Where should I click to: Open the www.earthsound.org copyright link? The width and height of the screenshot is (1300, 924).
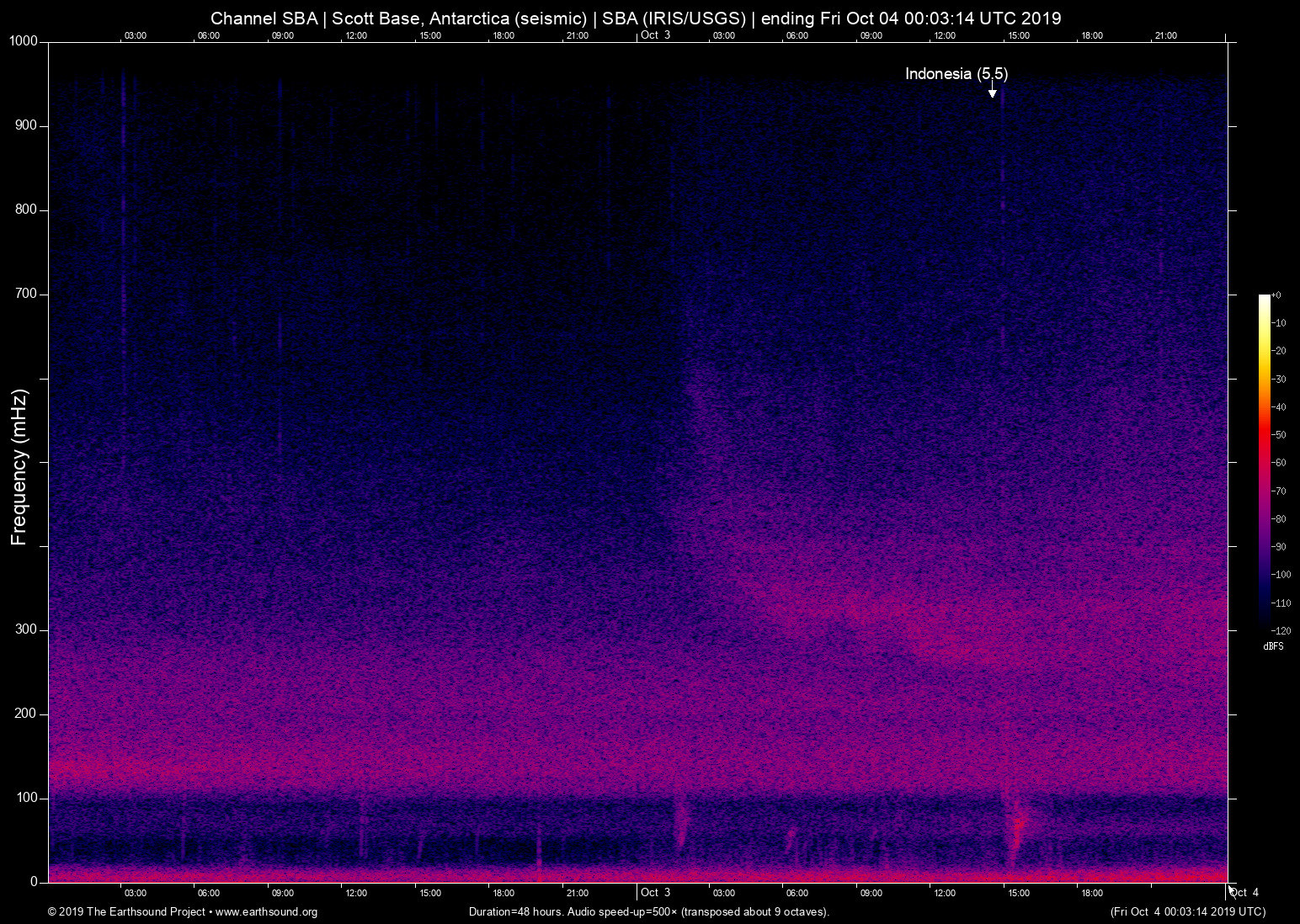(266, 912)
